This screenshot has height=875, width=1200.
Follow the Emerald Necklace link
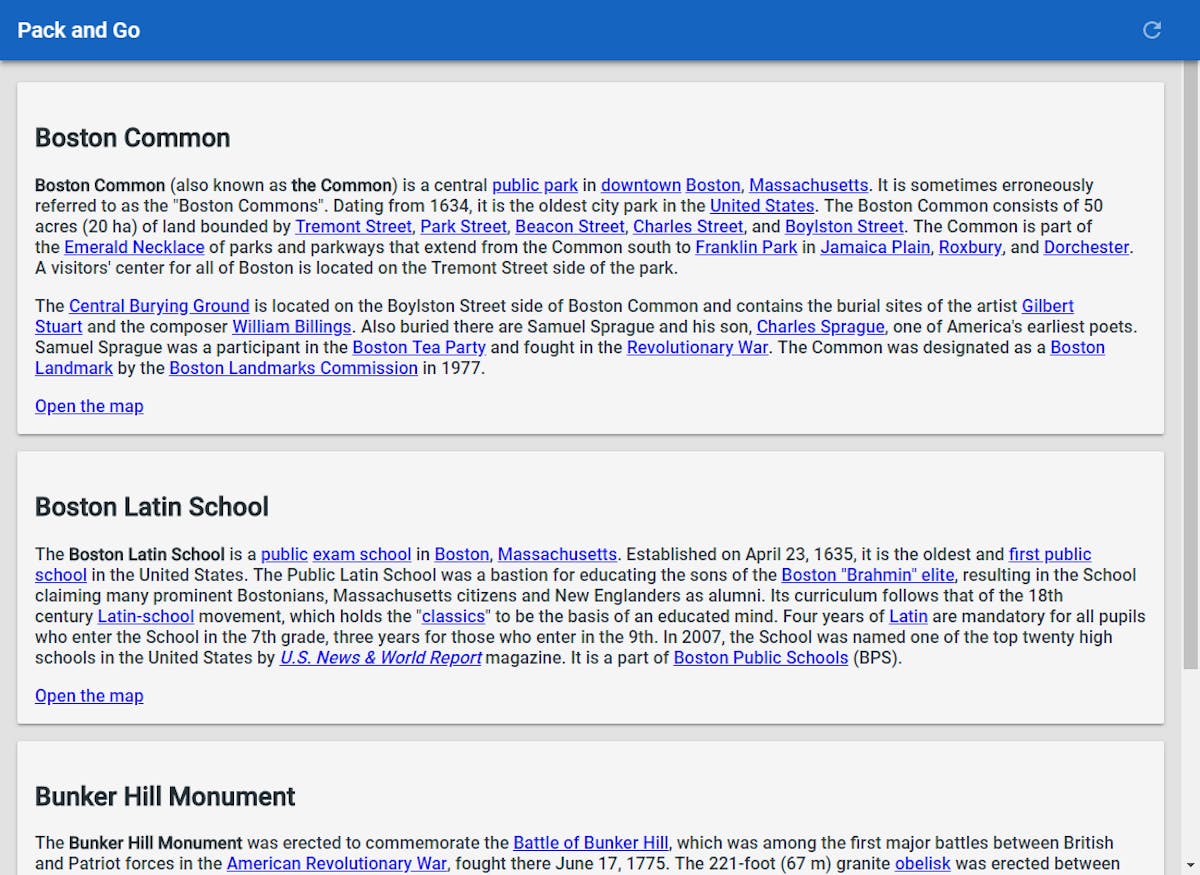tap(134, 247)
